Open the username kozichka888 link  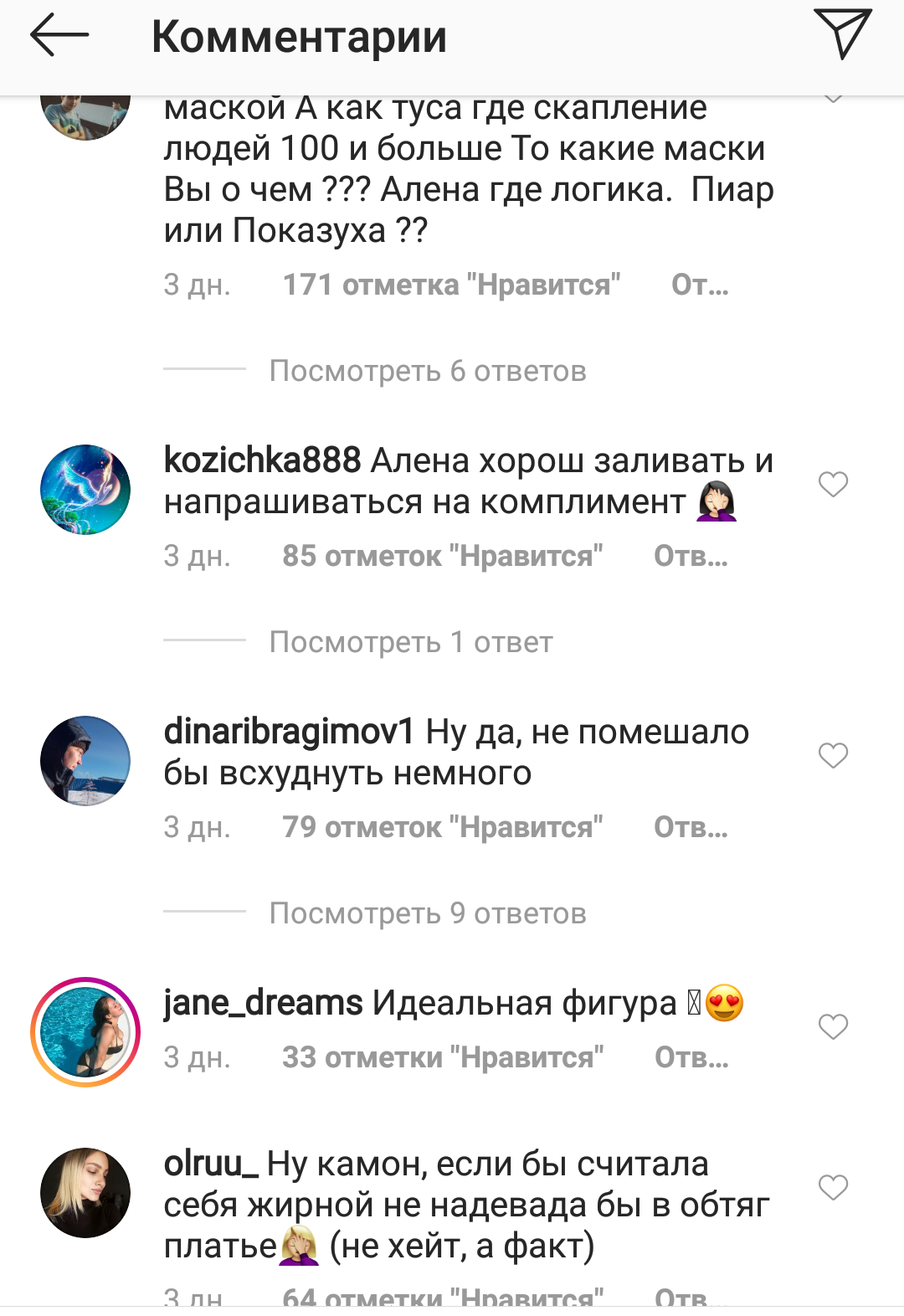(x=262, y=460)
